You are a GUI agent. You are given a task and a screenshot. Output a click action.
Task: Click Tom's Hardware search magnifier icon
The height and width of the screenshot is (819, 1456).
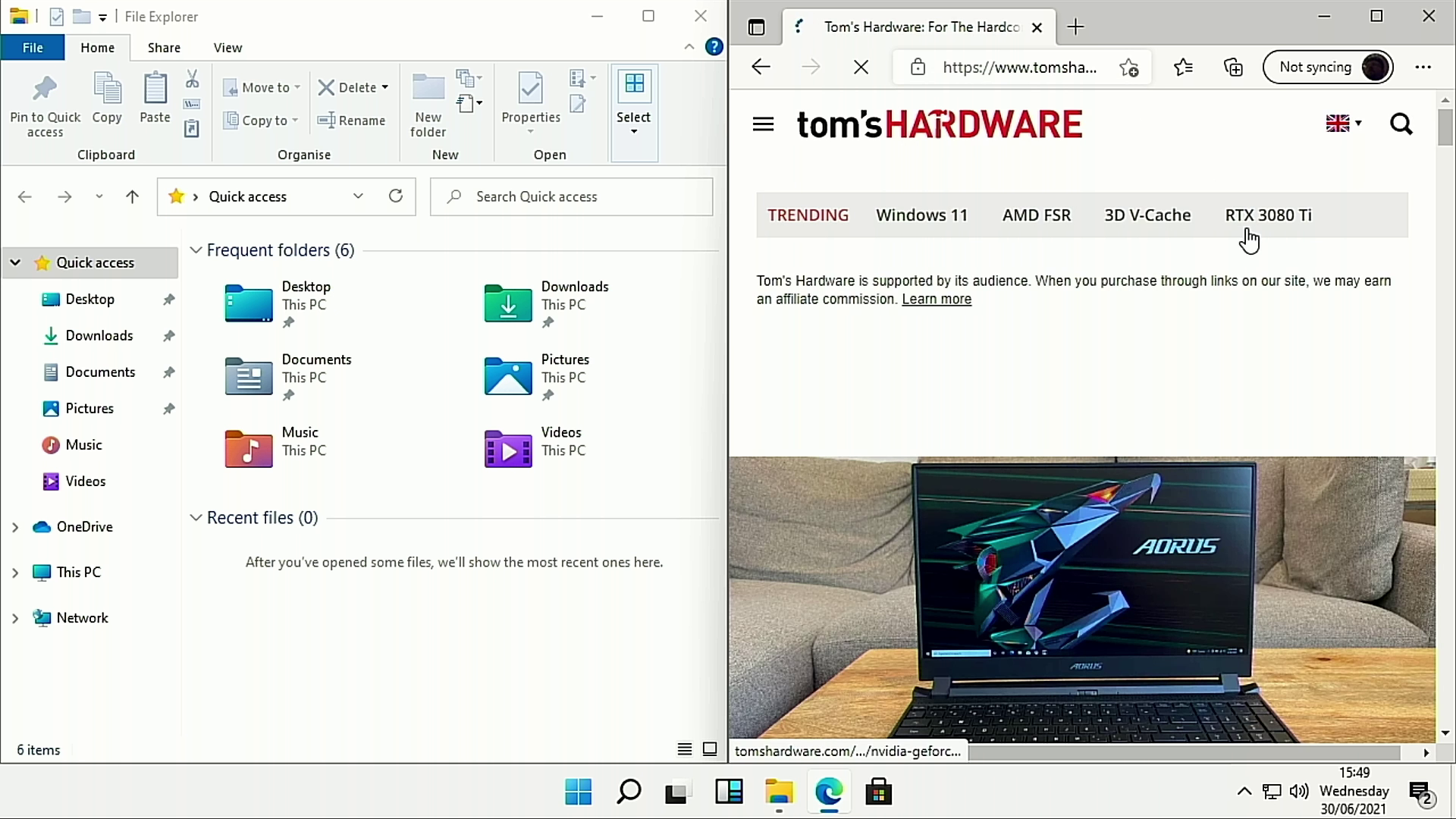[x=1401, y=124]
